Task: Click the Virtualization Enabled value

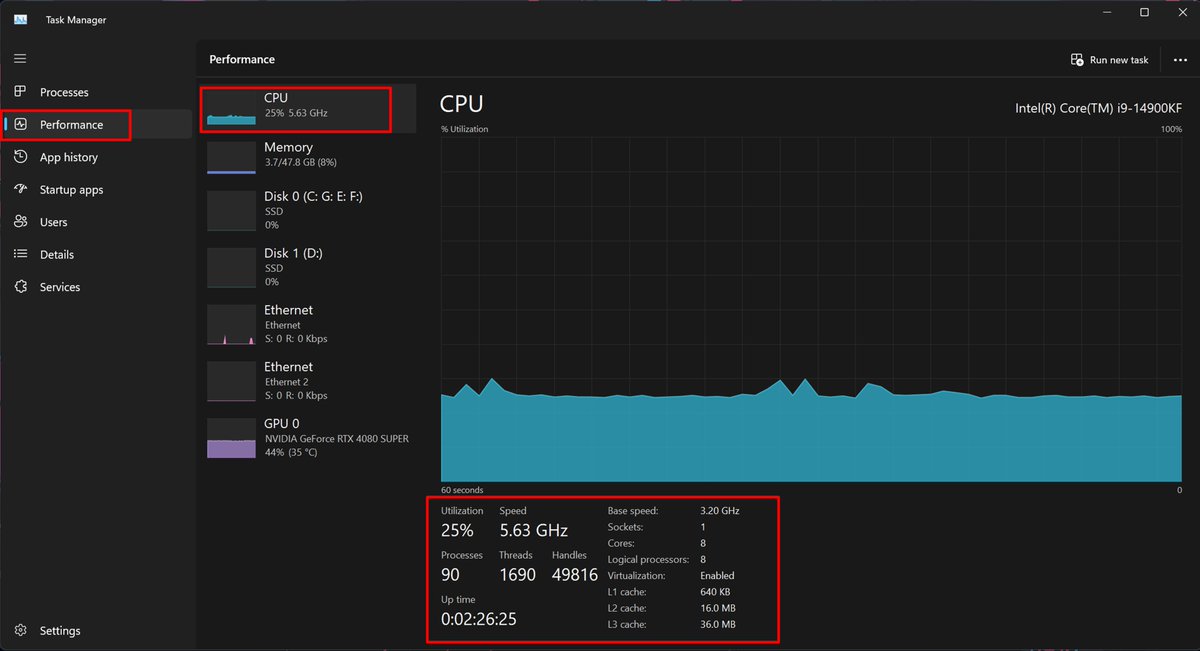Action: coord(717,576)
